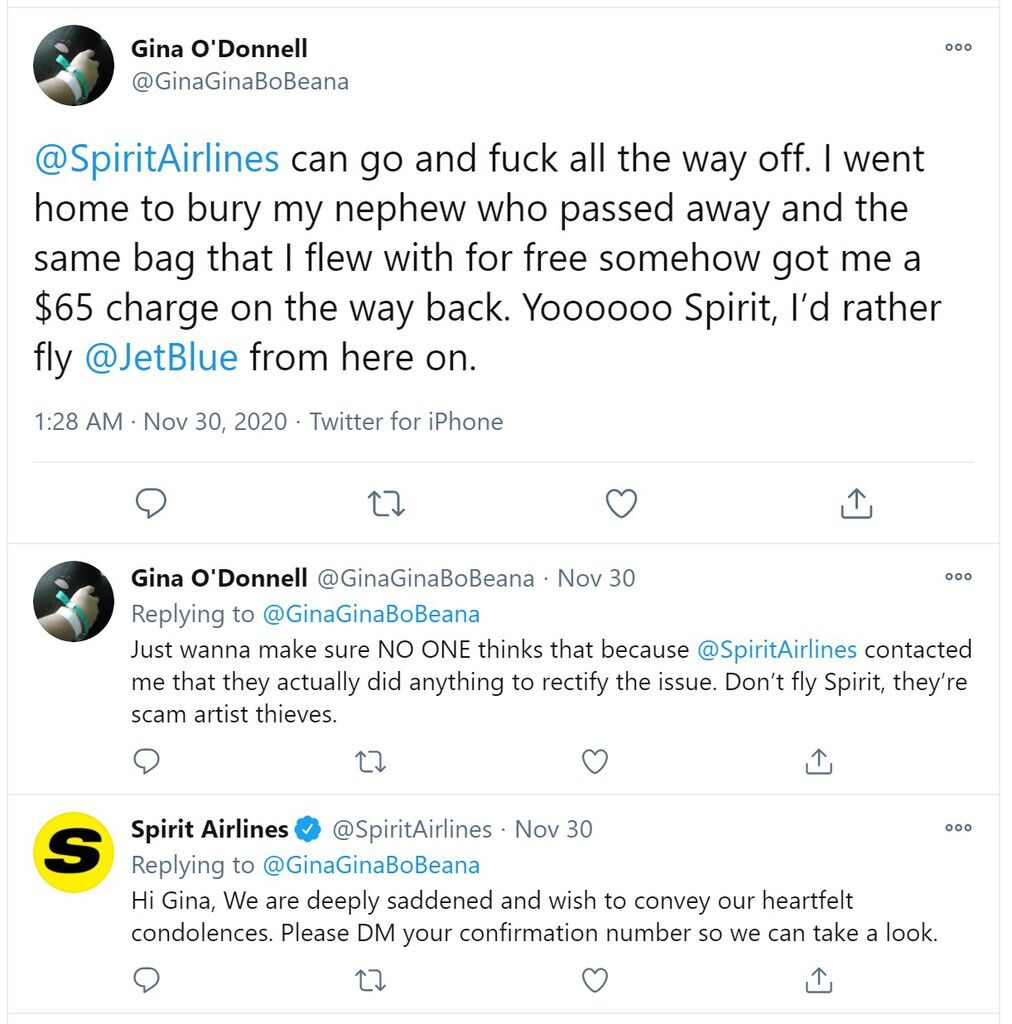Viewport: 1012px width, 1024px height.
Task: Open more options on Gina's reply tweet
Action: click(958, 577)
